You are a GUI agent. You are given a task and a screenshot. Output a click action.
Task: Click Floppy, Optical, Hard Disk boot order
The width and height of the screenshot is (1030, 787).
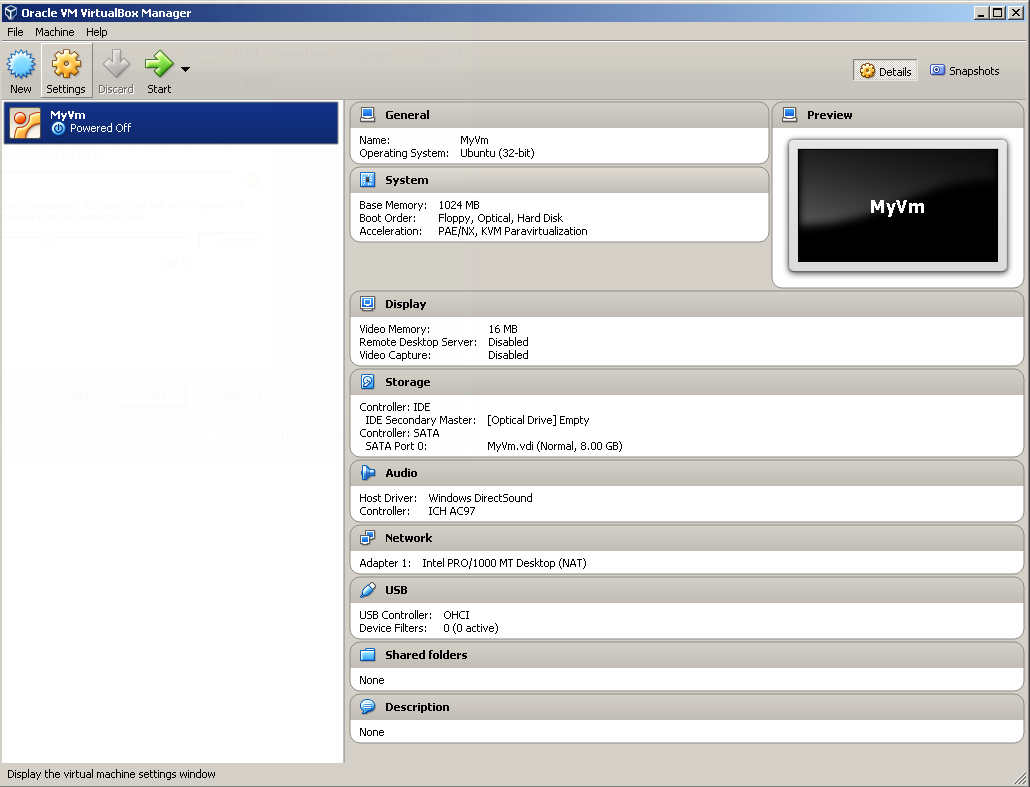(501, 218)
